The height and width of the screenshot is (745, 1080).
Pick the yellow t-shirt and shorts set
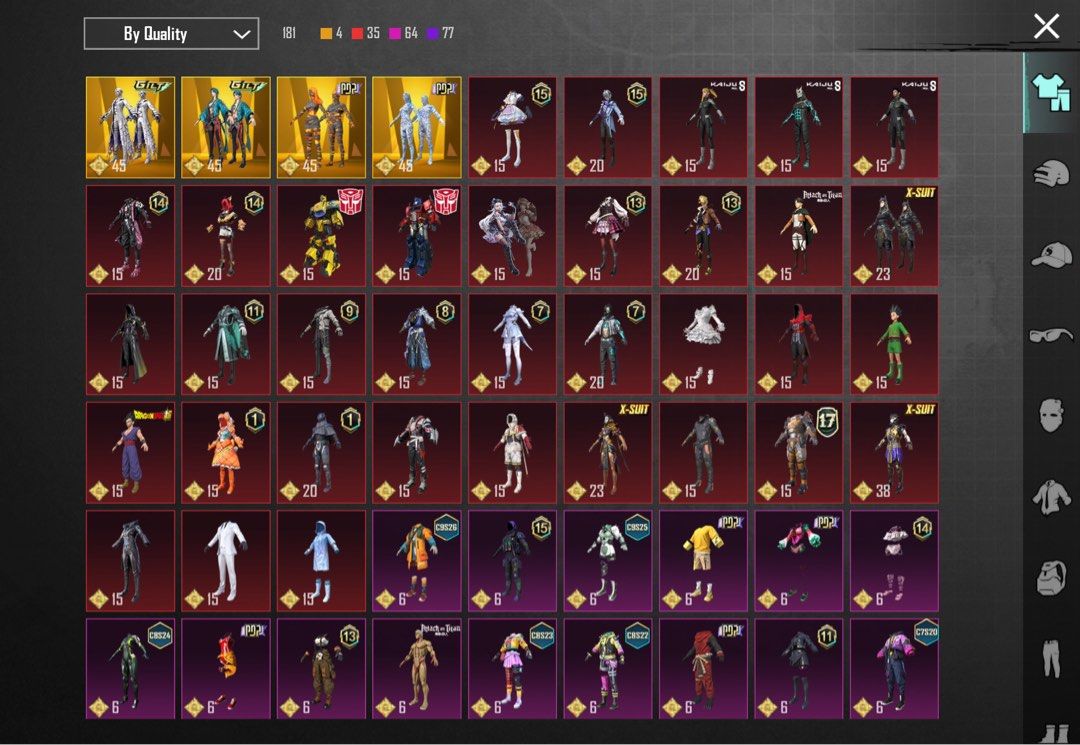[x=703, y=560]
